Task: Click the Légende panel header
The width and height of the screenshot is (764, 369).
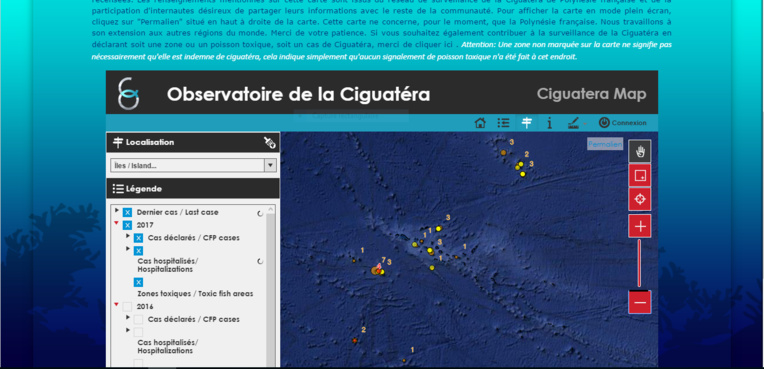Action: [193, 189]
